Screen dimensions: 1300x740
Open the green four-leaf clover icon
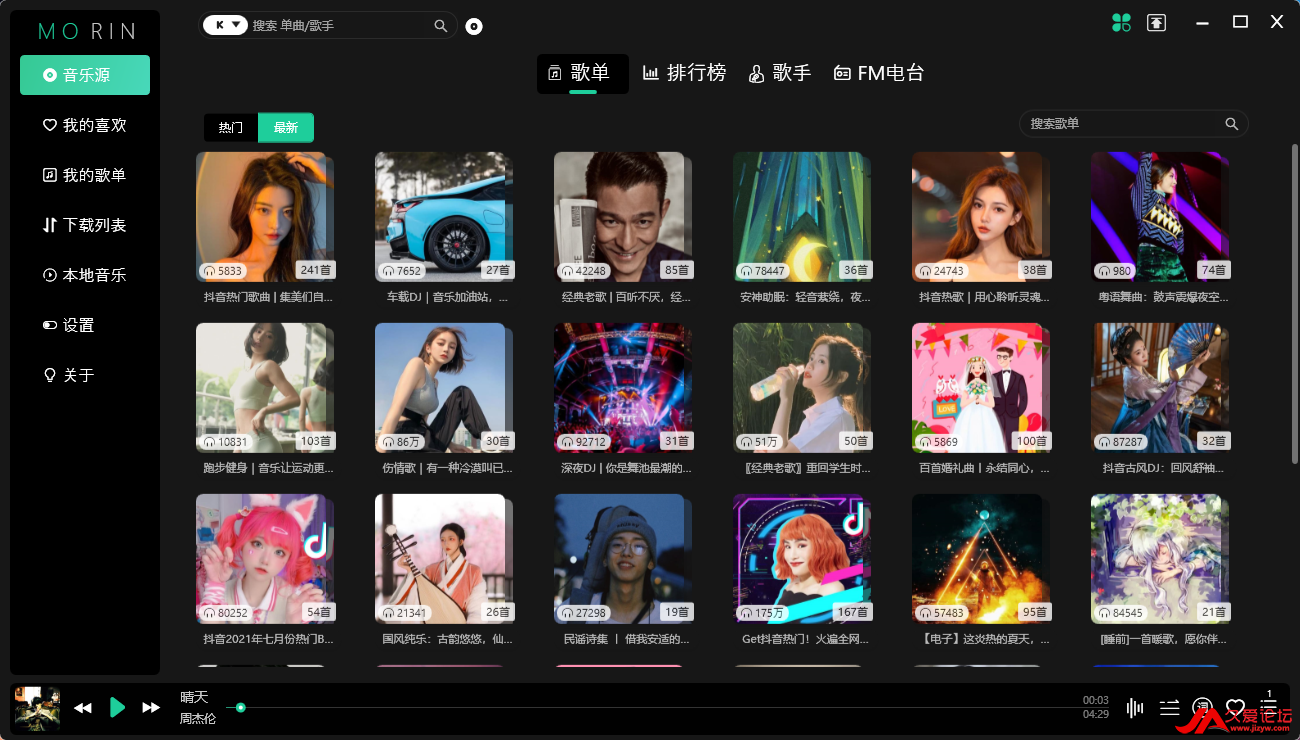1121,22
